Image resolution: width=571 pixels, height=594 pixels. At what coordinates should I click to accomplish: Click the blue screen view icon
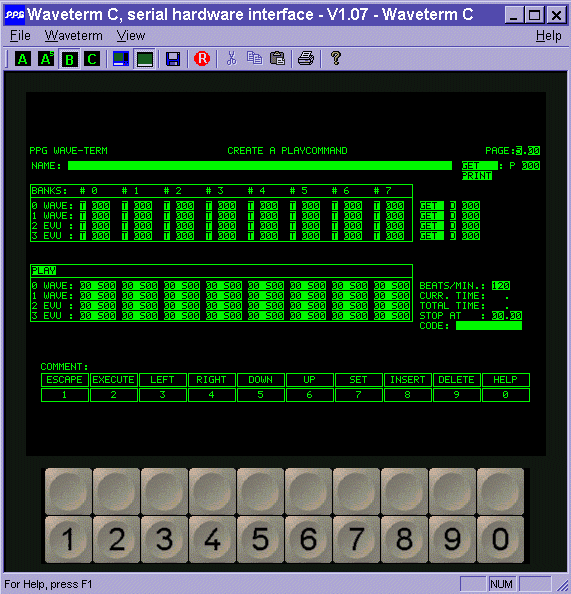coord(121,59)
